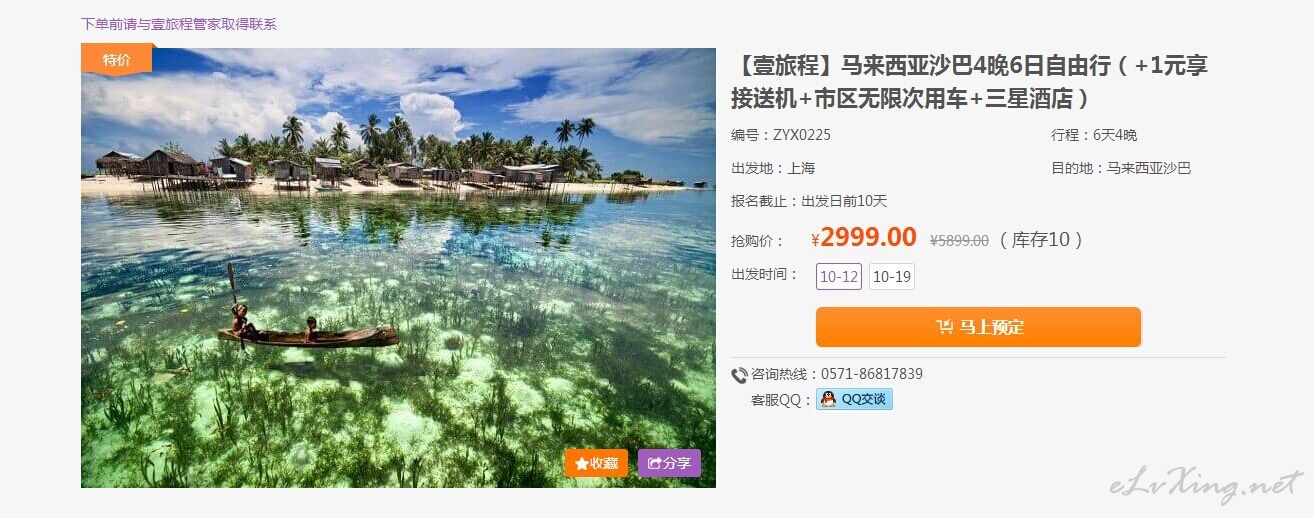Click the 分享 share button
The height and width of the screenshot is (518, 1314).
tap(669, 463)
